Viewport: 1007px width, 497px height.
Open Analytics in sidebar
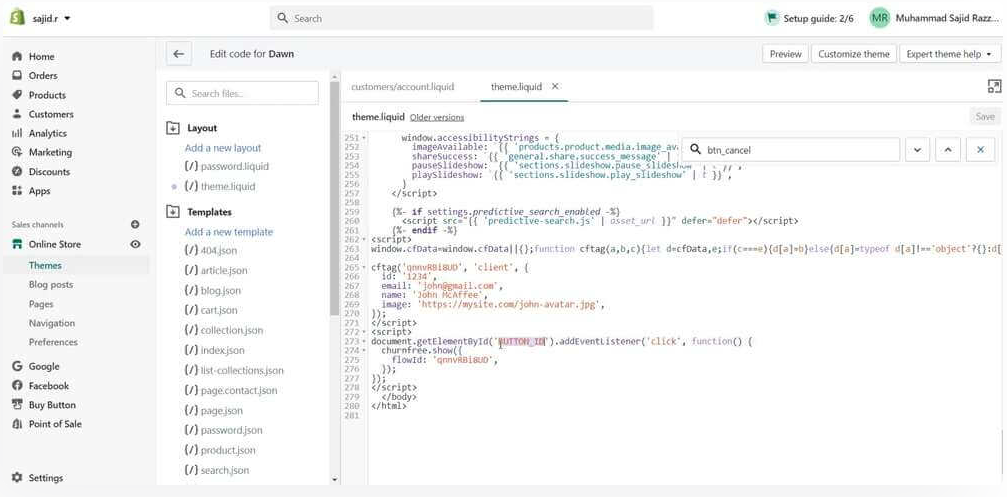pos(48,134)
